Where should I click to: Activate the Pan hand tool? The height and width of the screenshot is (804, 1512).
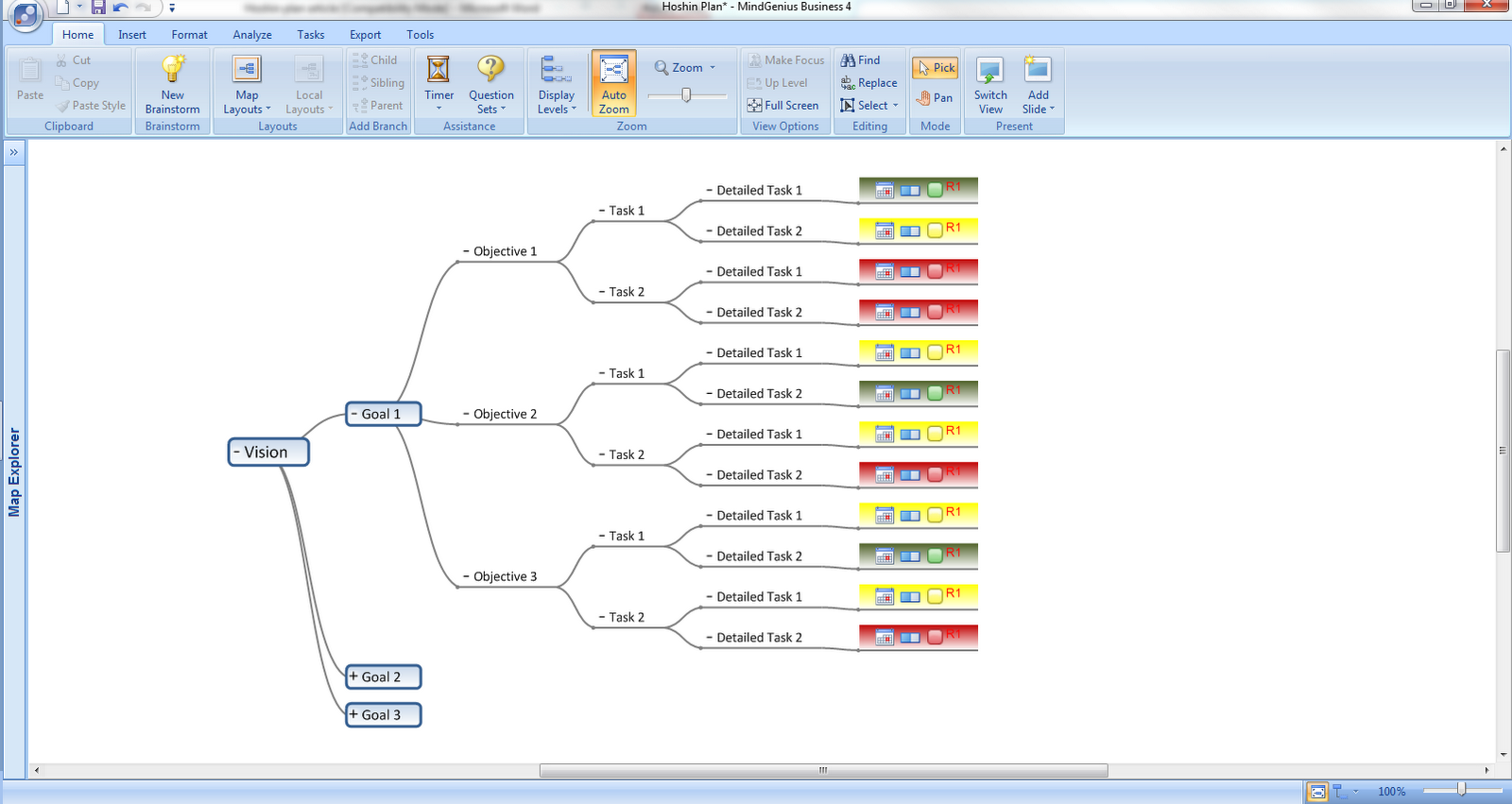(x=935, y=97)
